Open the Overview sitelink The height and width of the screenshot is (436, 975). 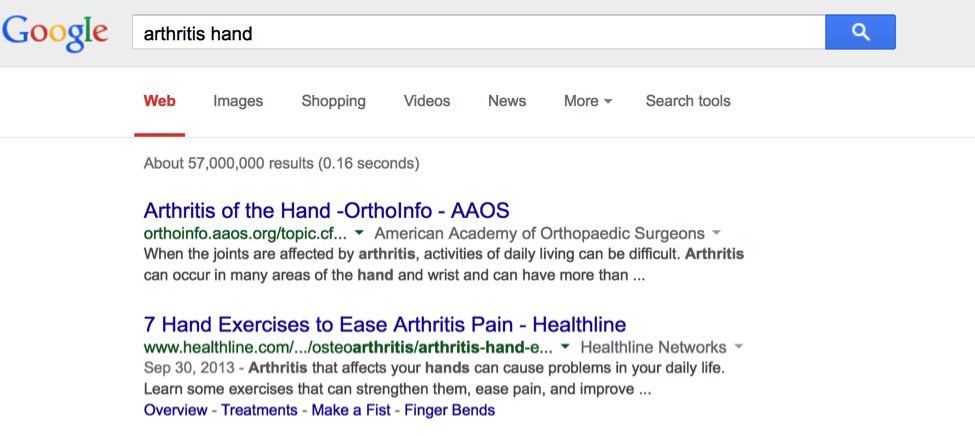[x=175, y=410]
